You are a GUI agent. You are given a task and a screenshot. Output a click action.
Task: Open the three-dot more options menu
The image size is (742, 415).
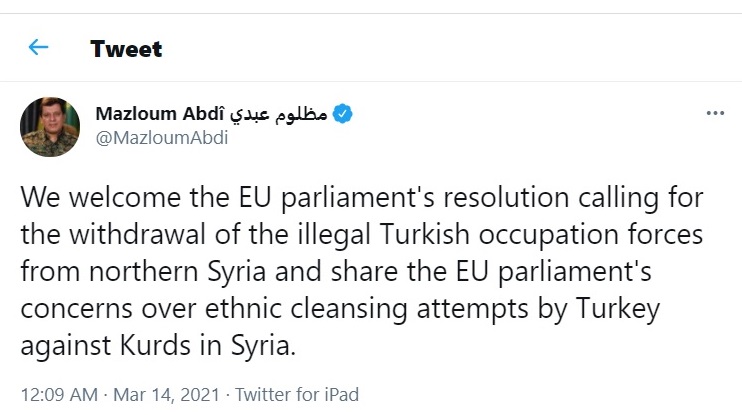(714, 114)
